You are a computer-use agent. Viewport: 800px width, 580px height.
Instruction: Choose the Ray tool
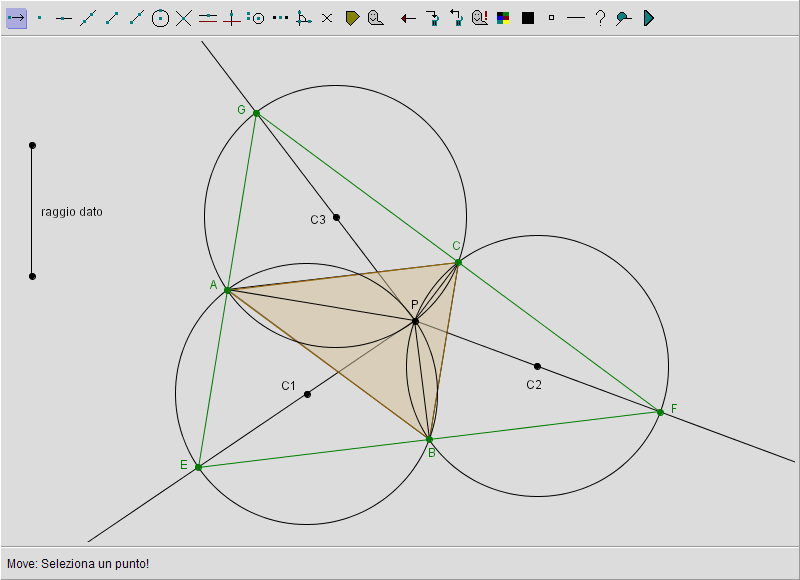pos(136,18)
